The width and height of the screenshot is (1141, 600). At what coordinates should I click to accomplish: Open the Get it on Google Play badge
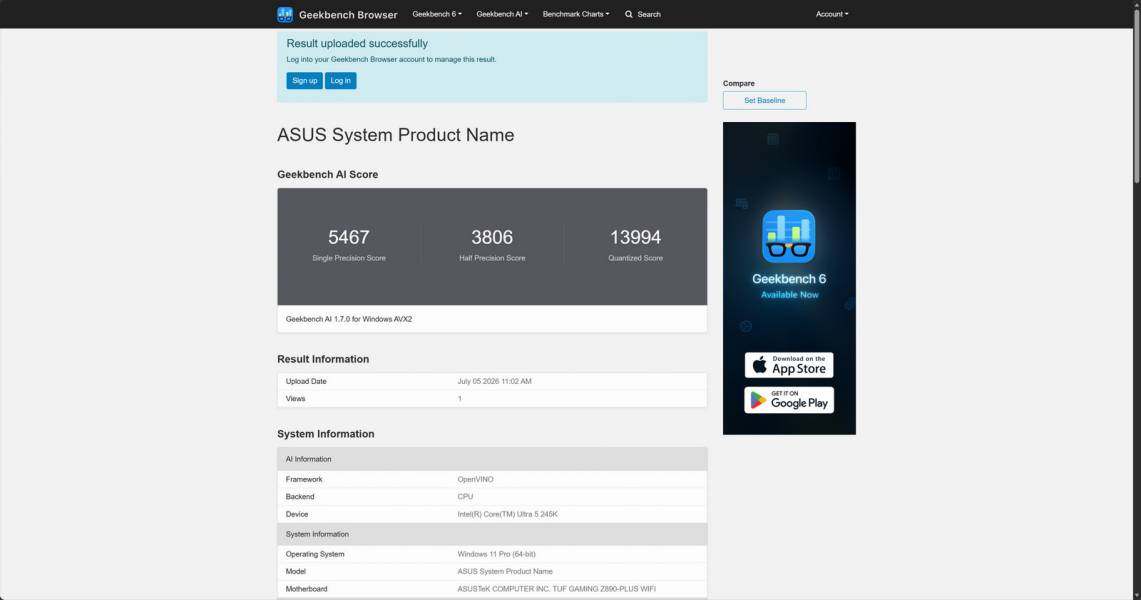click(789, 400)
